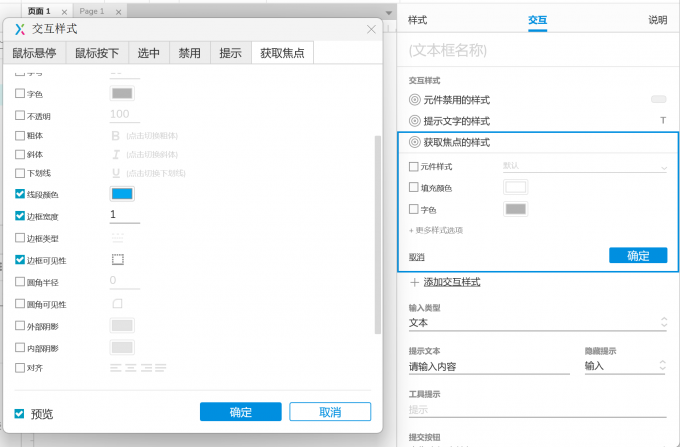Open blue 线段颜色 swatch
The width and height of the screenshot is (680, 447).
click(122, 194)
